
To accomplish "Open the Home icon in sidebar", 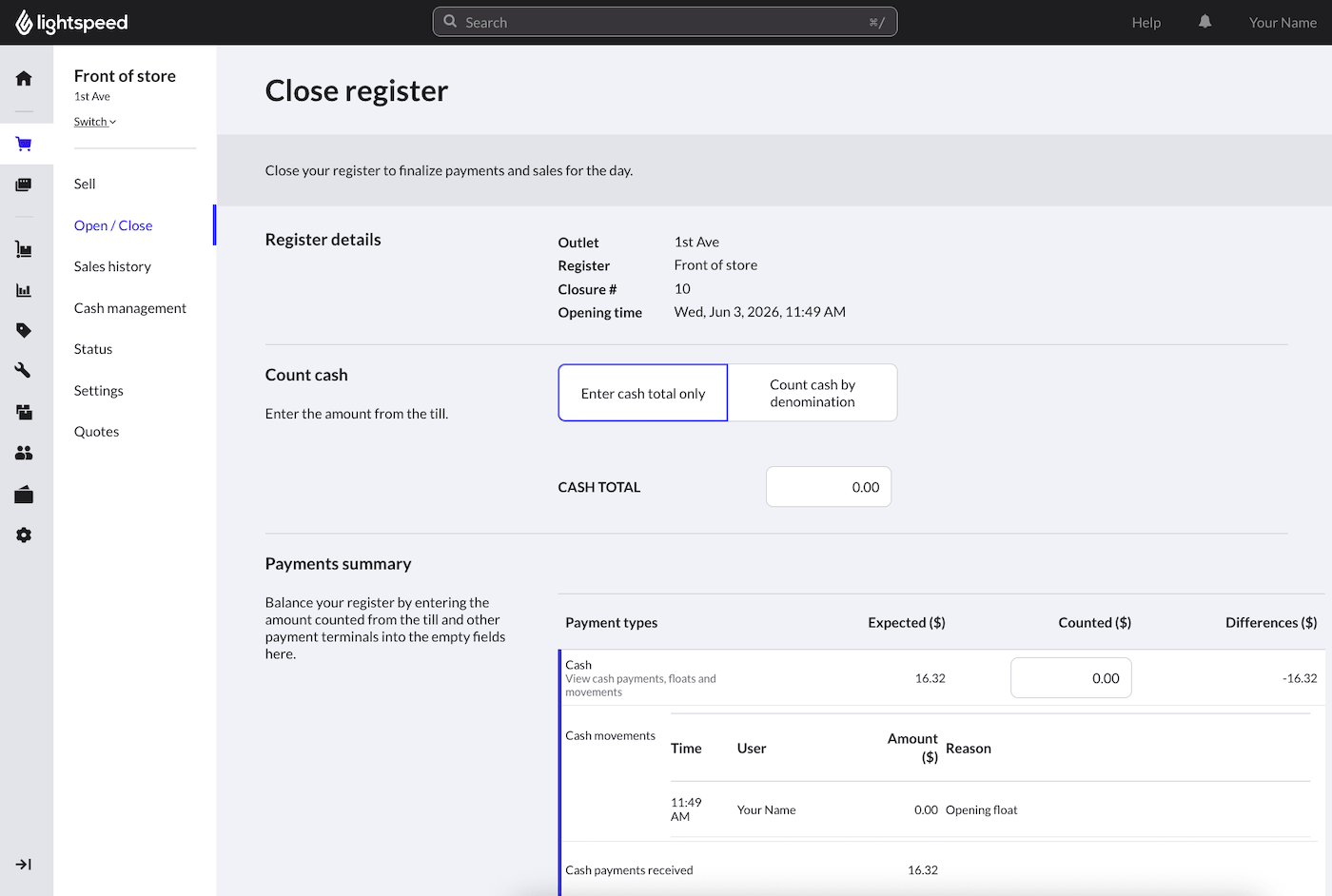I will pyautogui.click(x=24, y=78).
